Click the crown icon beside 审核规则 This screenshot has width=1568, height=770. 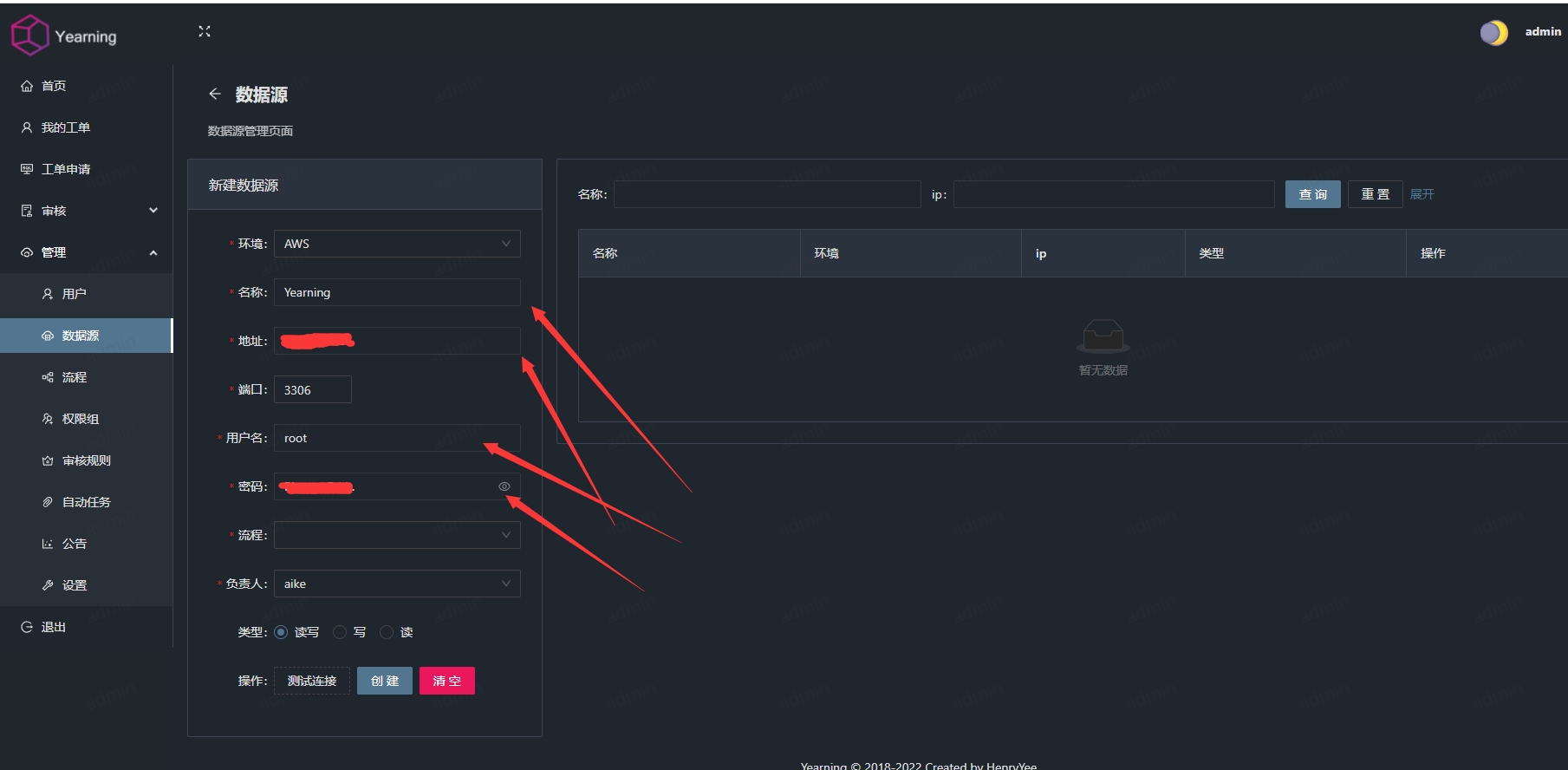coord(48,460)
